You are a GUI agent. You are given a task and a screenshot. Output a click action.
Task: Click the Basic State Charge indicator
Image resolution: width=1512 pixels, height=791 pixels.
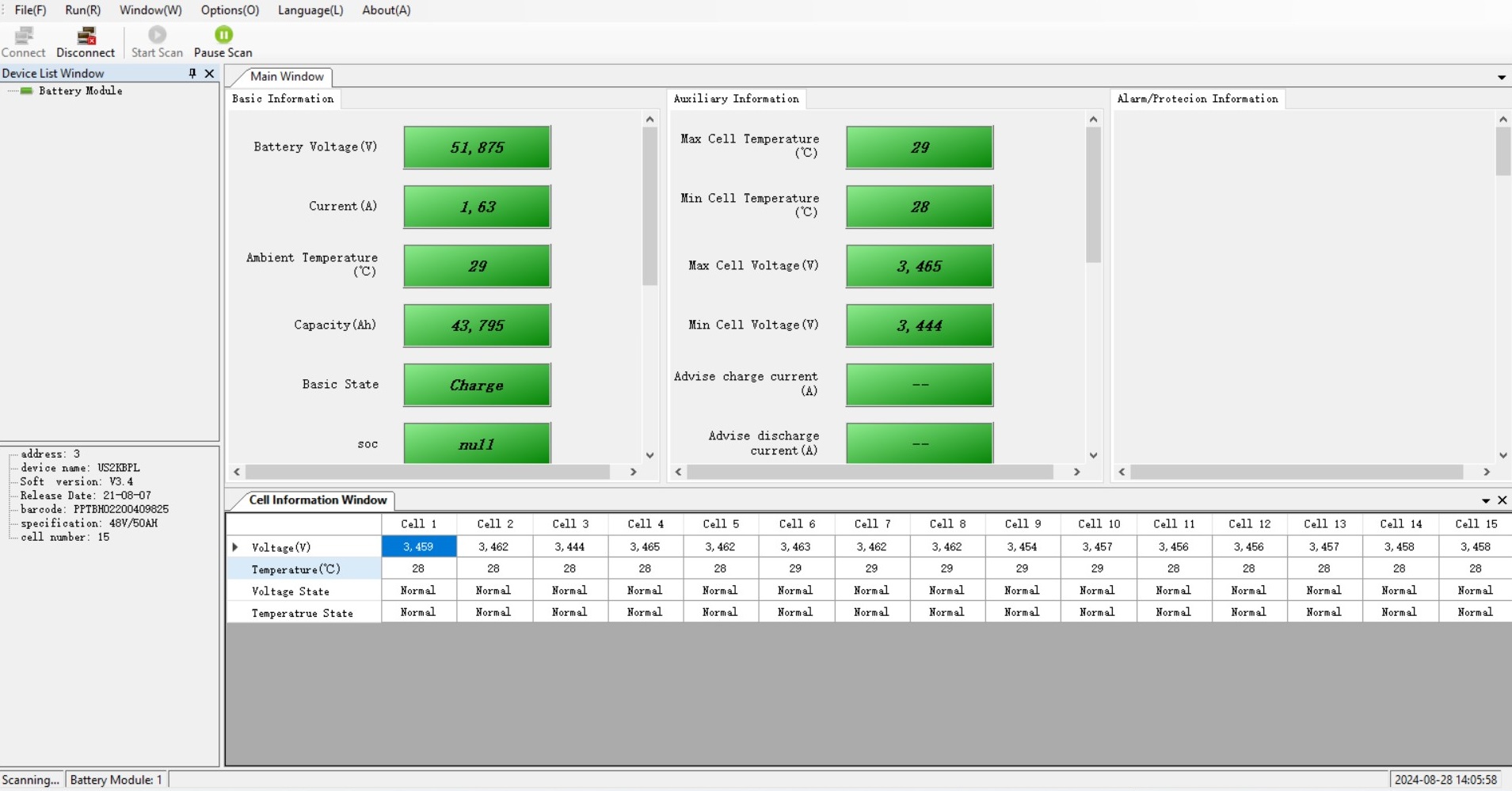(x=477, y=385)
